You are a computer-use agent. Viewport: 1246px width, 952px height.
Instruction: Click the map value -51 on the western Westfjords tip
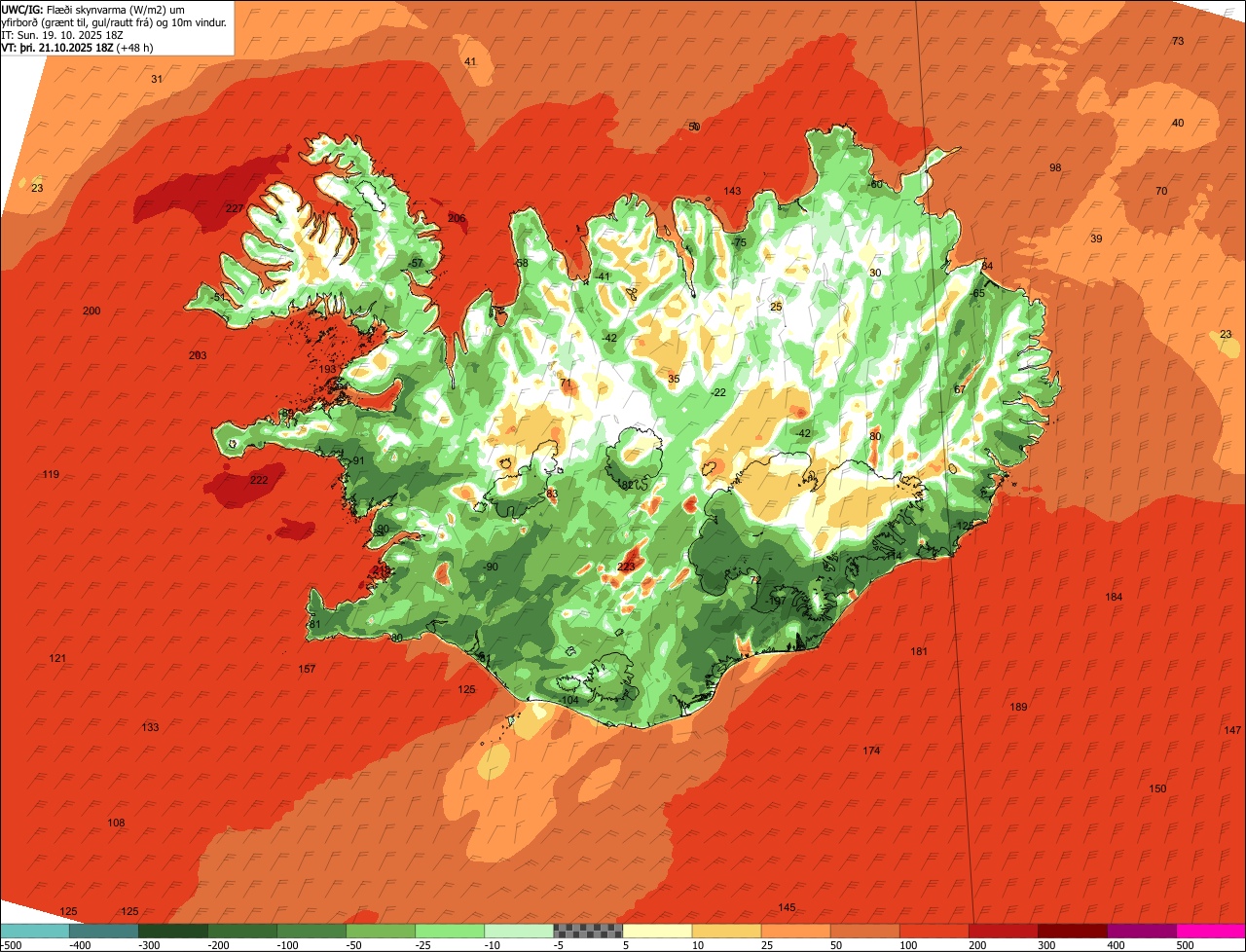pyautogui.click(x=218, y=297)
